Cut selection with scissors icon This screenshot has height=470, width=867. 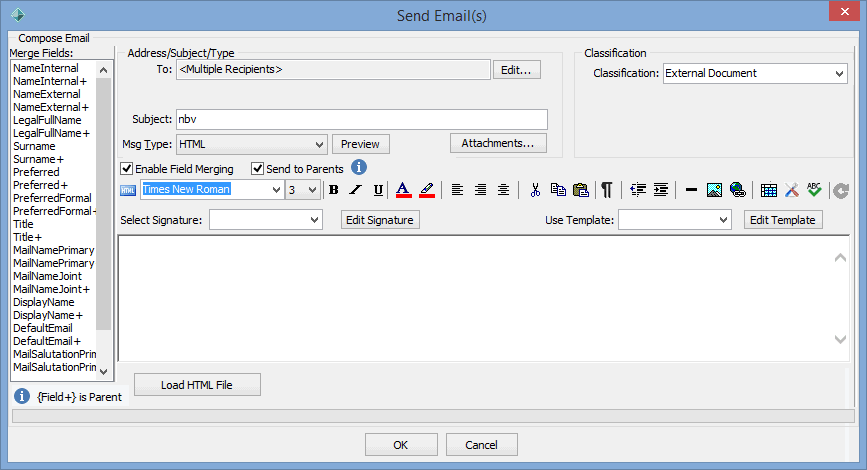click(535, 190)
